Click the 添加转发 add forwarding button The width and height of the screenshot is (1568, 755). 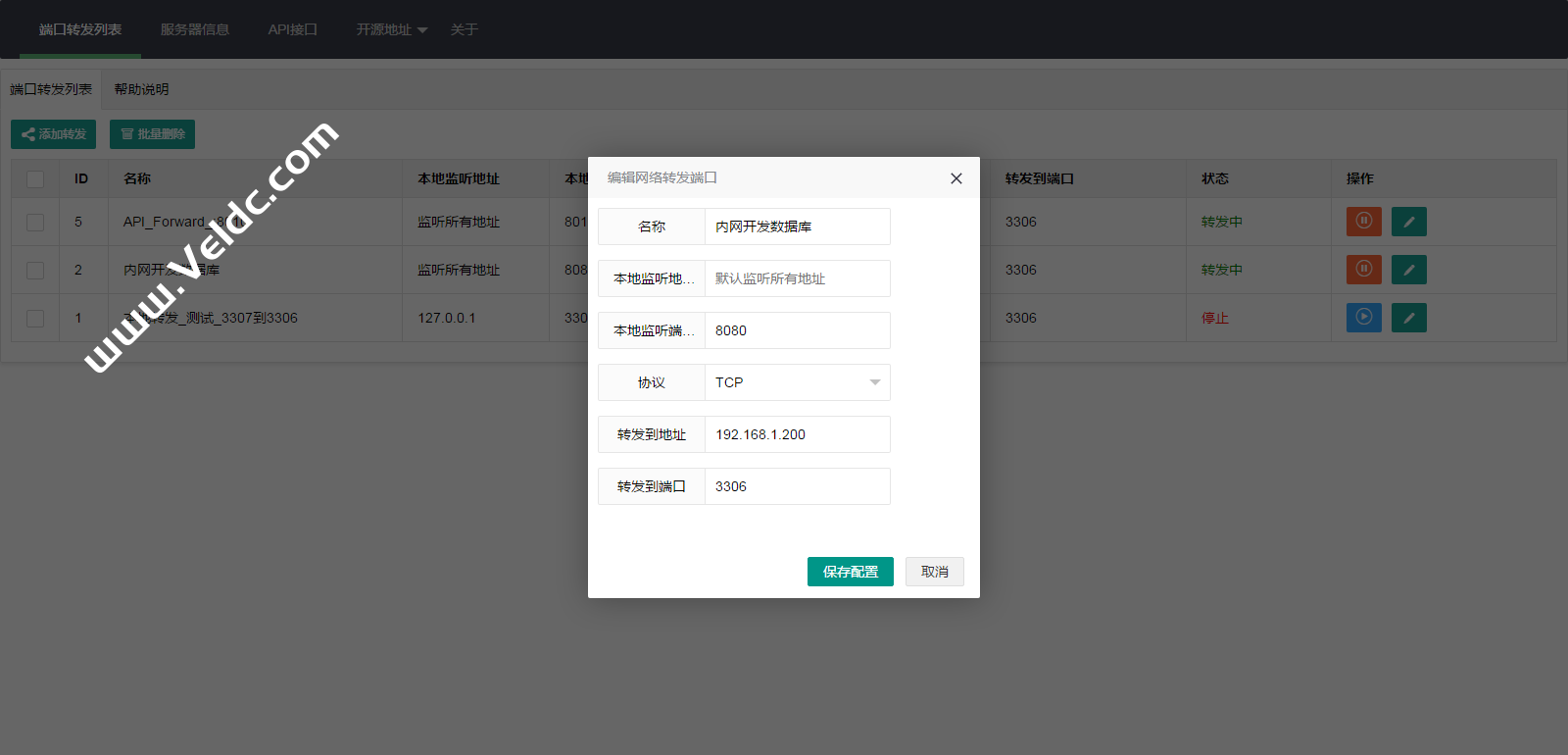[54, 134]
